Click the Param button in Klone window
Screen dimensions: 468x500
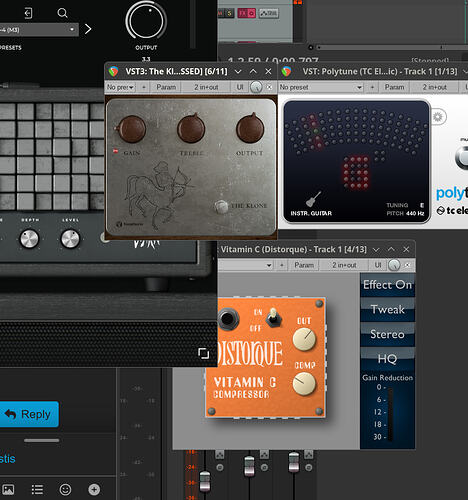tap(166, 87)
